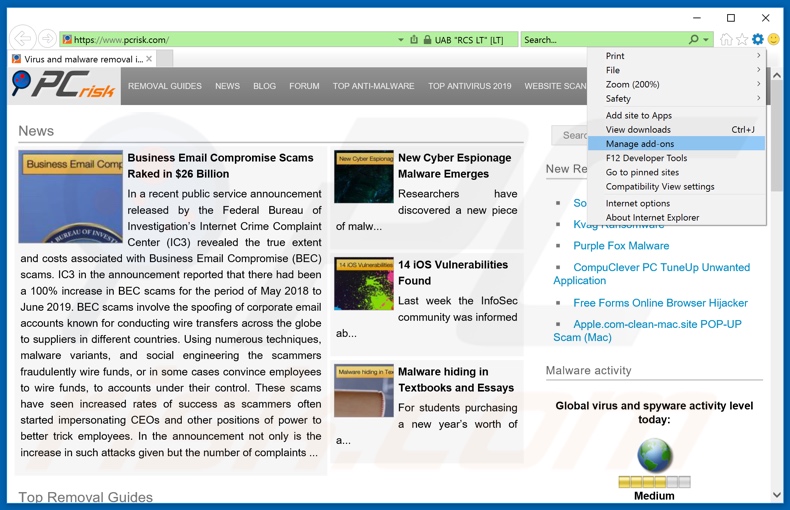This screenshot has width=790, height=510.
Task: Click the 14 iOS Vulnerabilities thumbnail
Action: coord(364,283)
